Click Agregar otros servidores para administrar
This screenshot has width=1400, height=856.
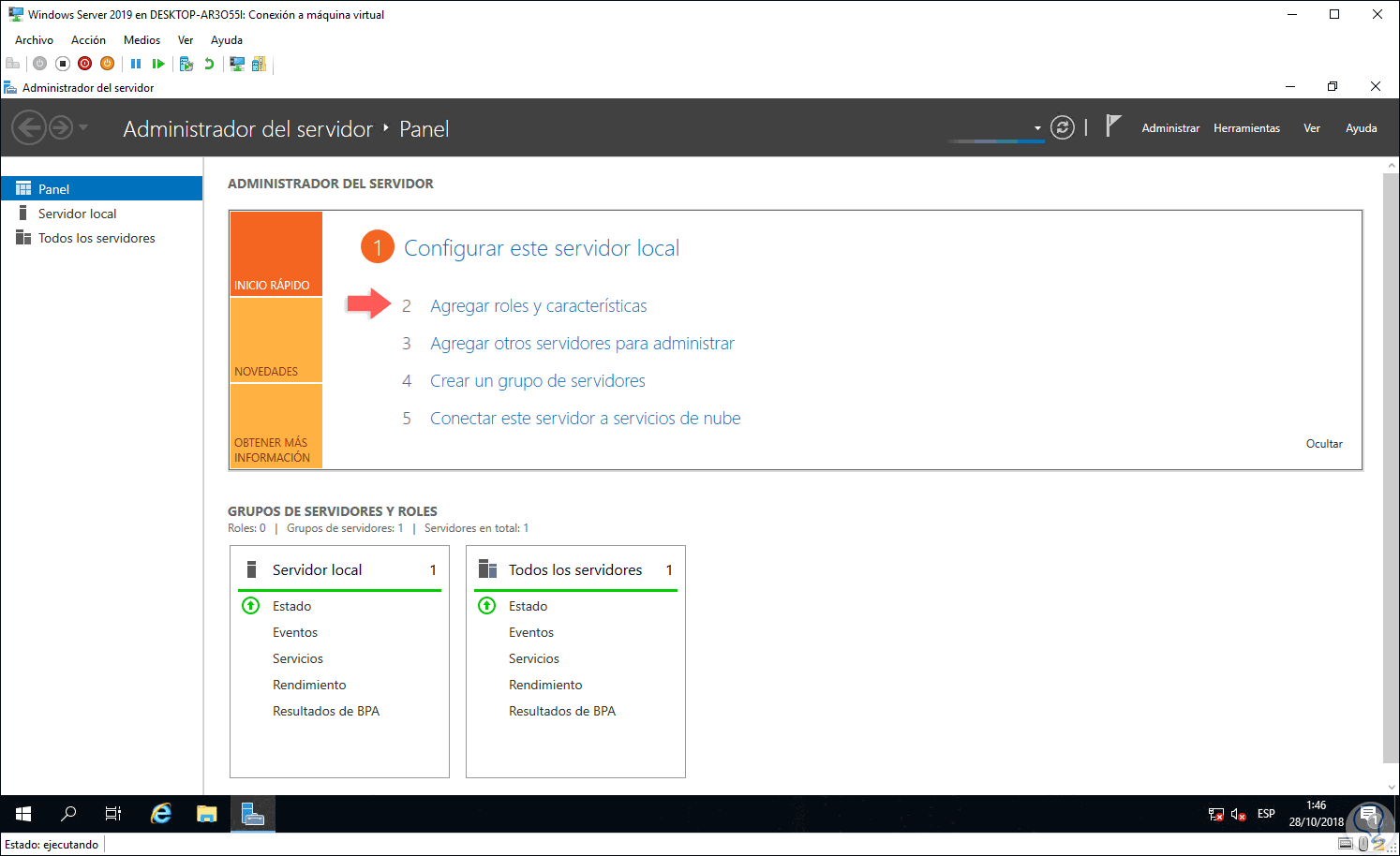582,344
